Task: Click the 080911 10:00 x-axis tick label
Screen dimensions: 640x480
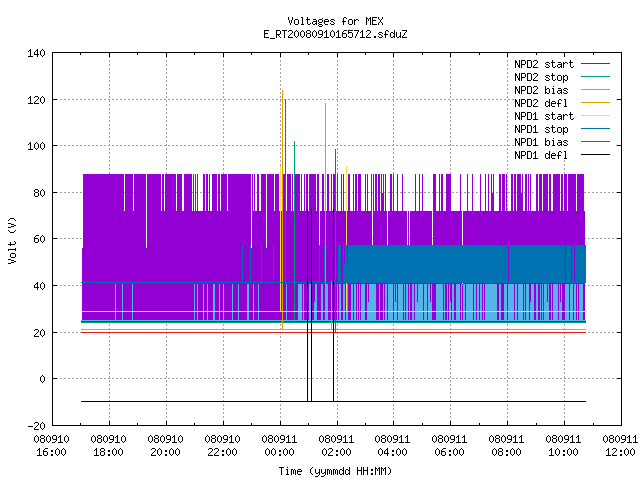Action: coord(563,446)
